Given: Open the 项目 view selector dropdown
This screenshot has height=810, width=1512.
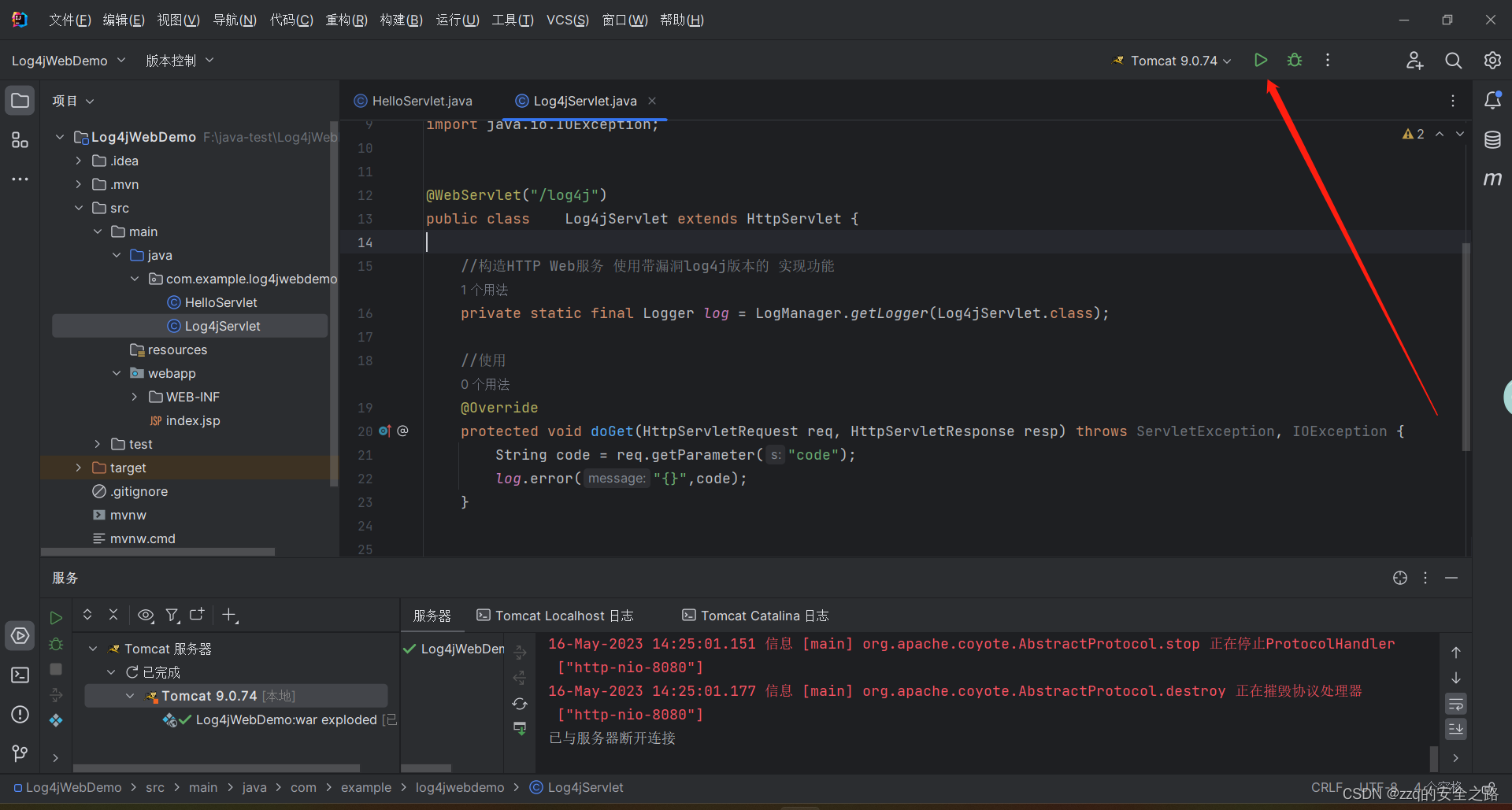Looking at the screenshot, I should (73, 101).
